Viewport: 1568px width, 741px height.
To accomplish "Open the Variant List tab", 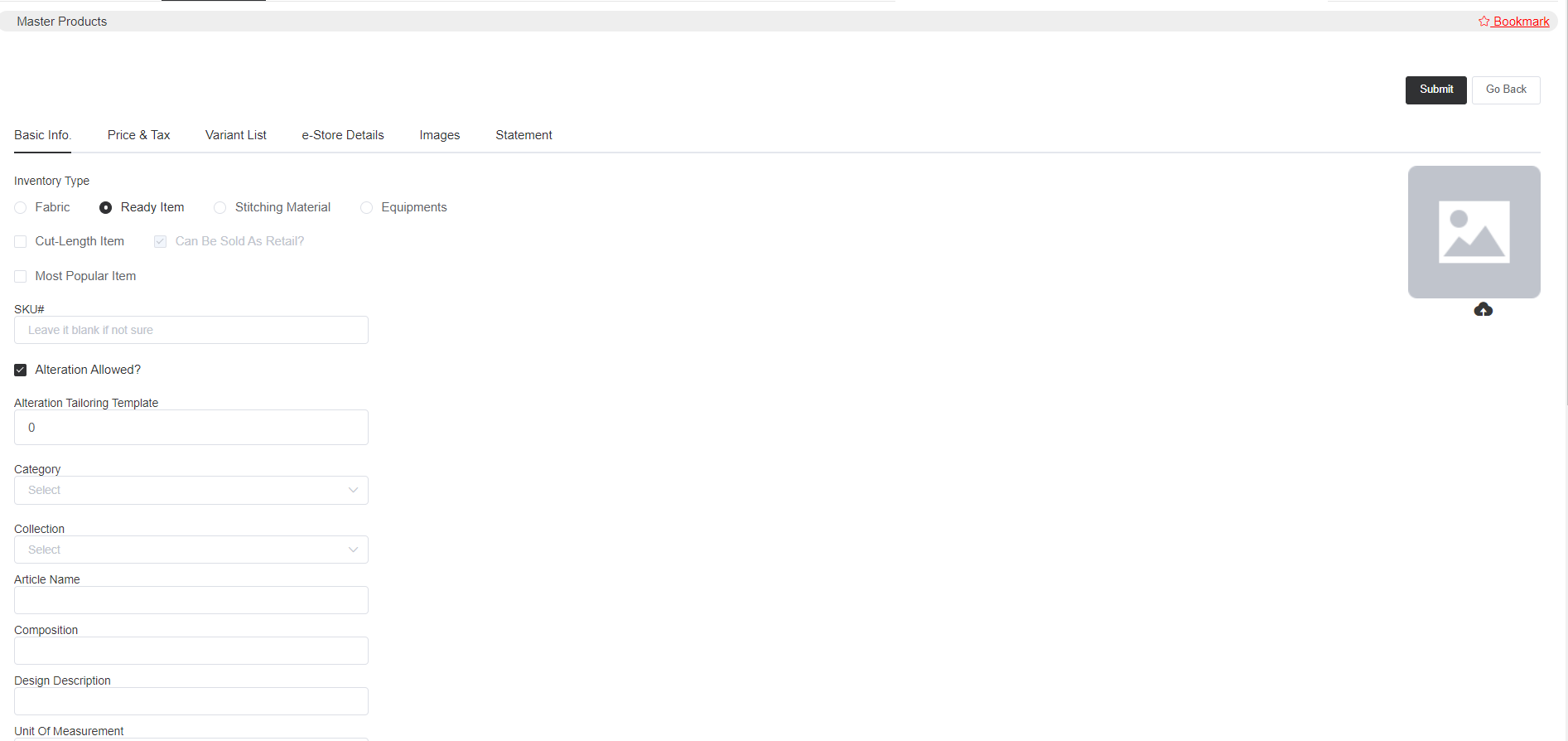I will (235, 135).
